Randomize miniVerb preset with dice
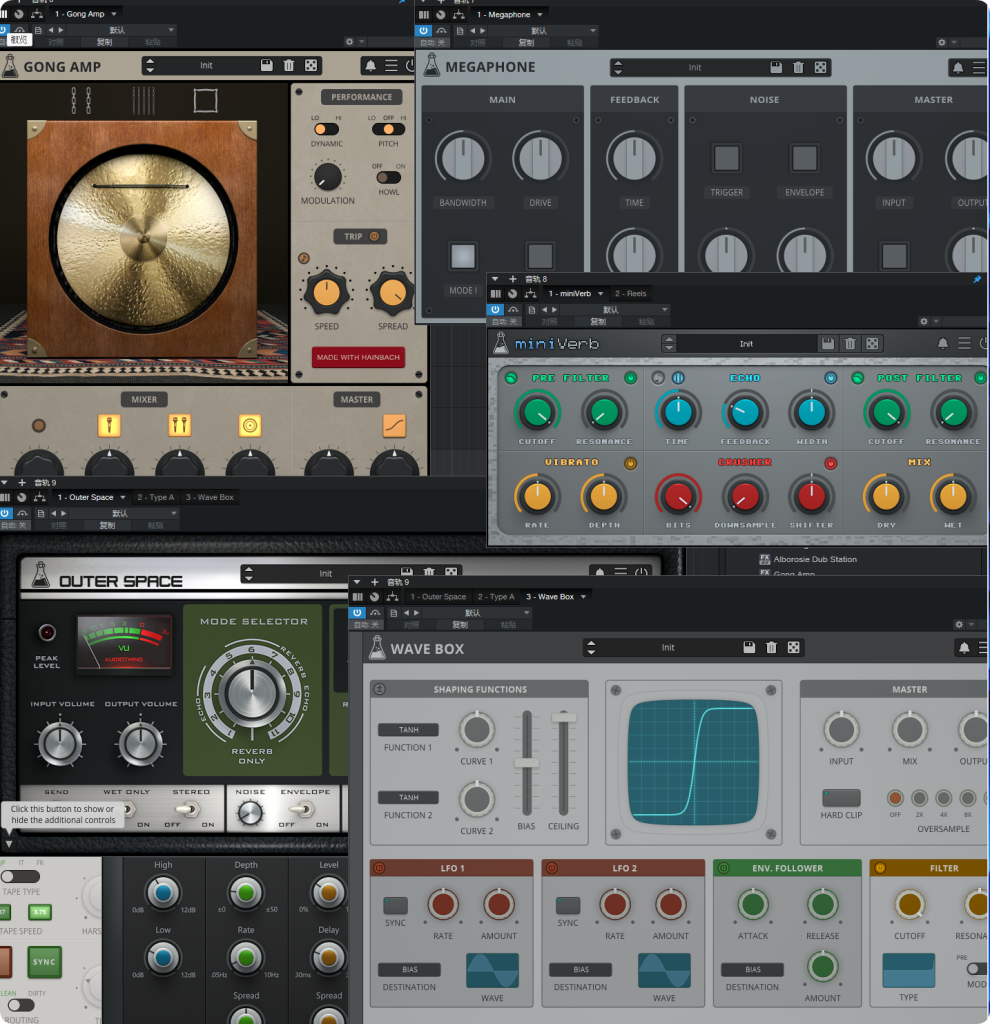The width and height of the screenshot is (990, 1024). (872, 344)
